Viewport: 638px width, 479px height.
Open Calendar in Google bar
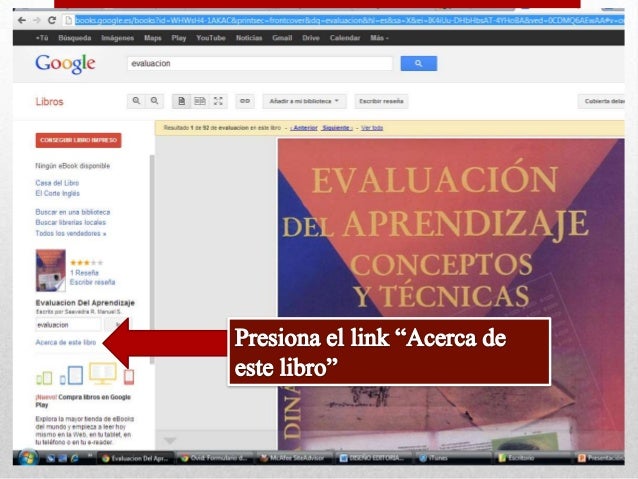(x=345, y=38)
